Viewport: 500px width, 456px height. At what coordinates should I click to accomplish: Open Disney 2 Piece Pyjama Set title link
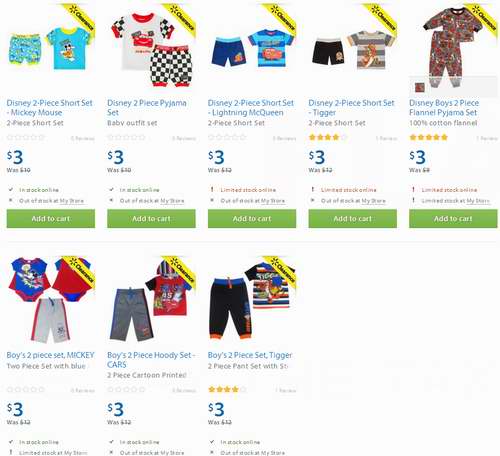(147, 108)
